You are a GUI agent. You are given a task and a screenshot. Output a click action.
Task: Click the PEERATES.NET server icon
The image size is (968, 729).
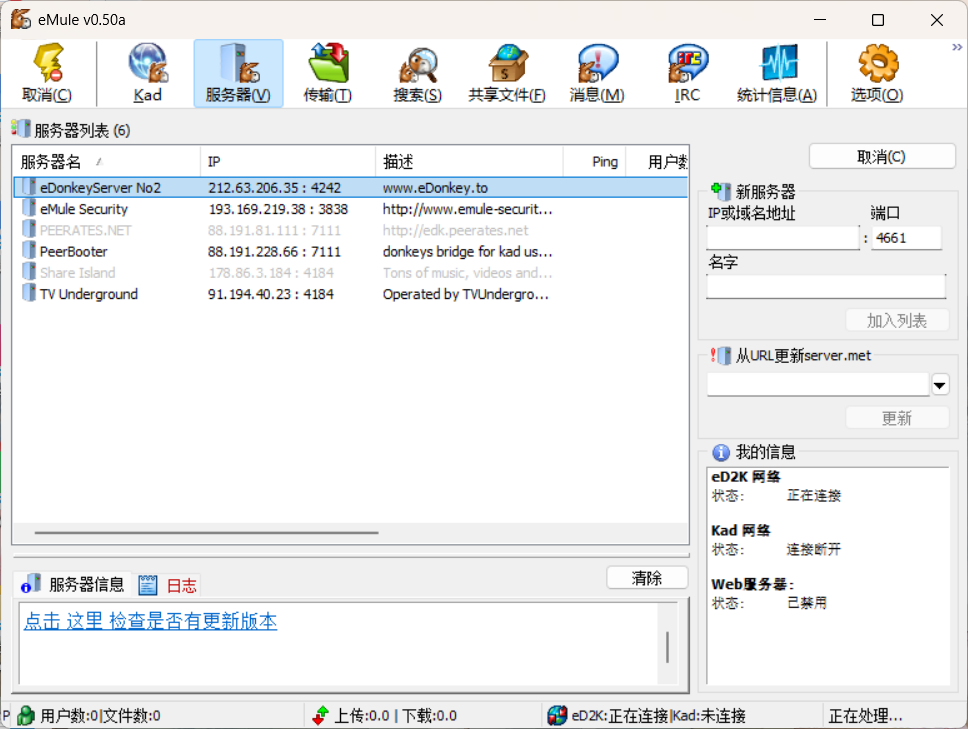28,229
